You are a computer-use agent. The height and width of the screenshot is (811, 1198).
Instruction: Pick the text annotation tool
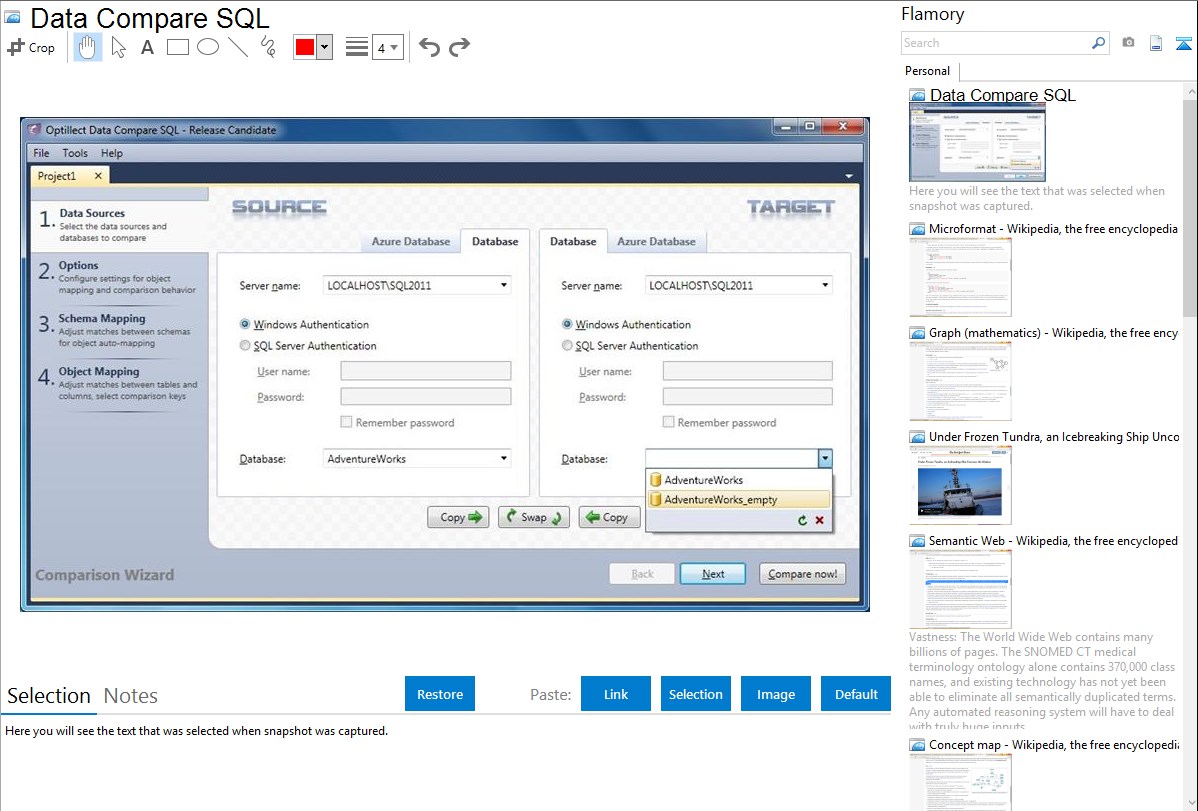[147, 47]
